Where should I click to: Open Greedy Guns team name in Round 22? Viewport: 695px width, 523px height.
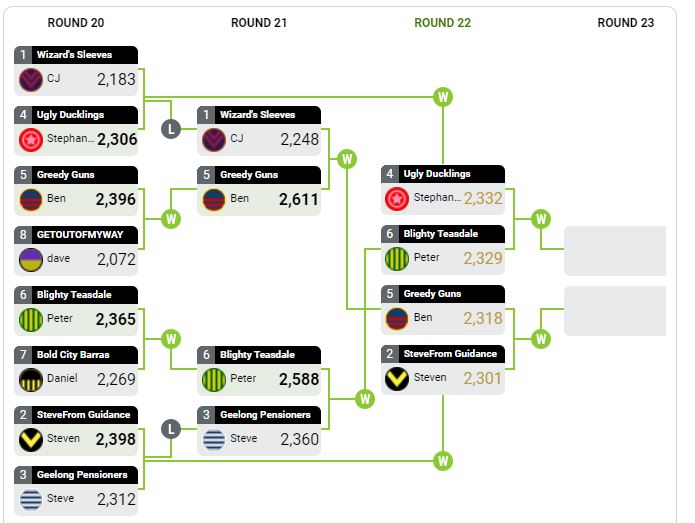click(432, 294)
